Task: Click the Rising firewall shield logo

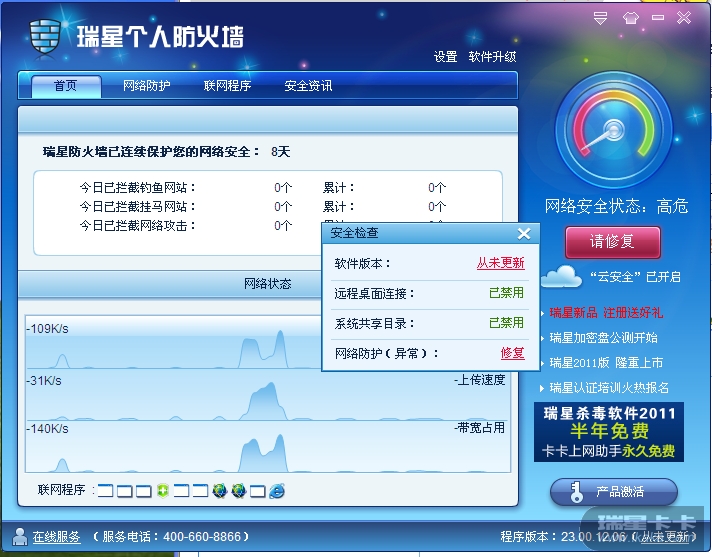Action: click(x=45, y=37)
